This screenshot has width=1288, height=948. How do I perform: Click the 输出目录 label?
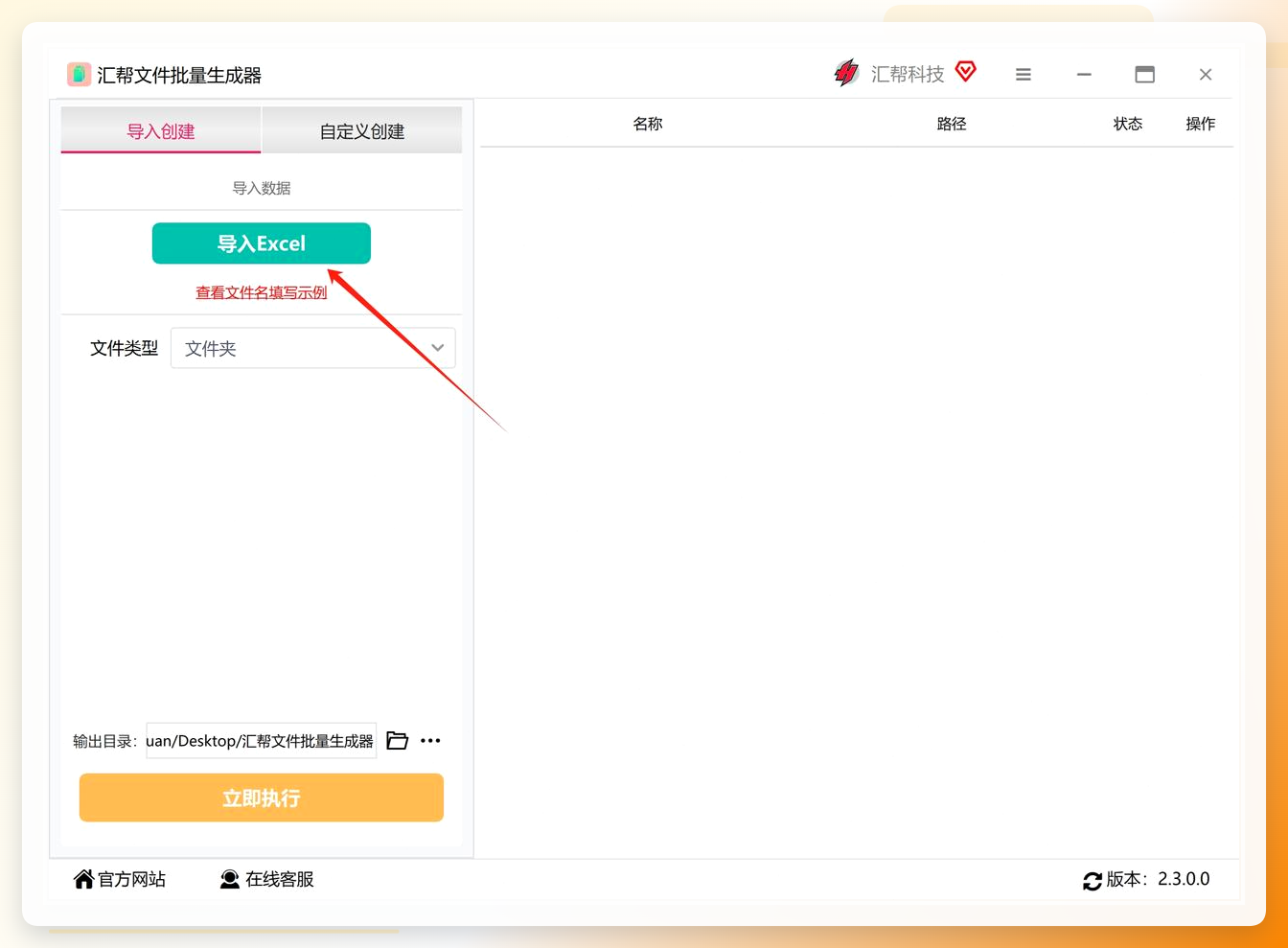[x=105, y=741]
